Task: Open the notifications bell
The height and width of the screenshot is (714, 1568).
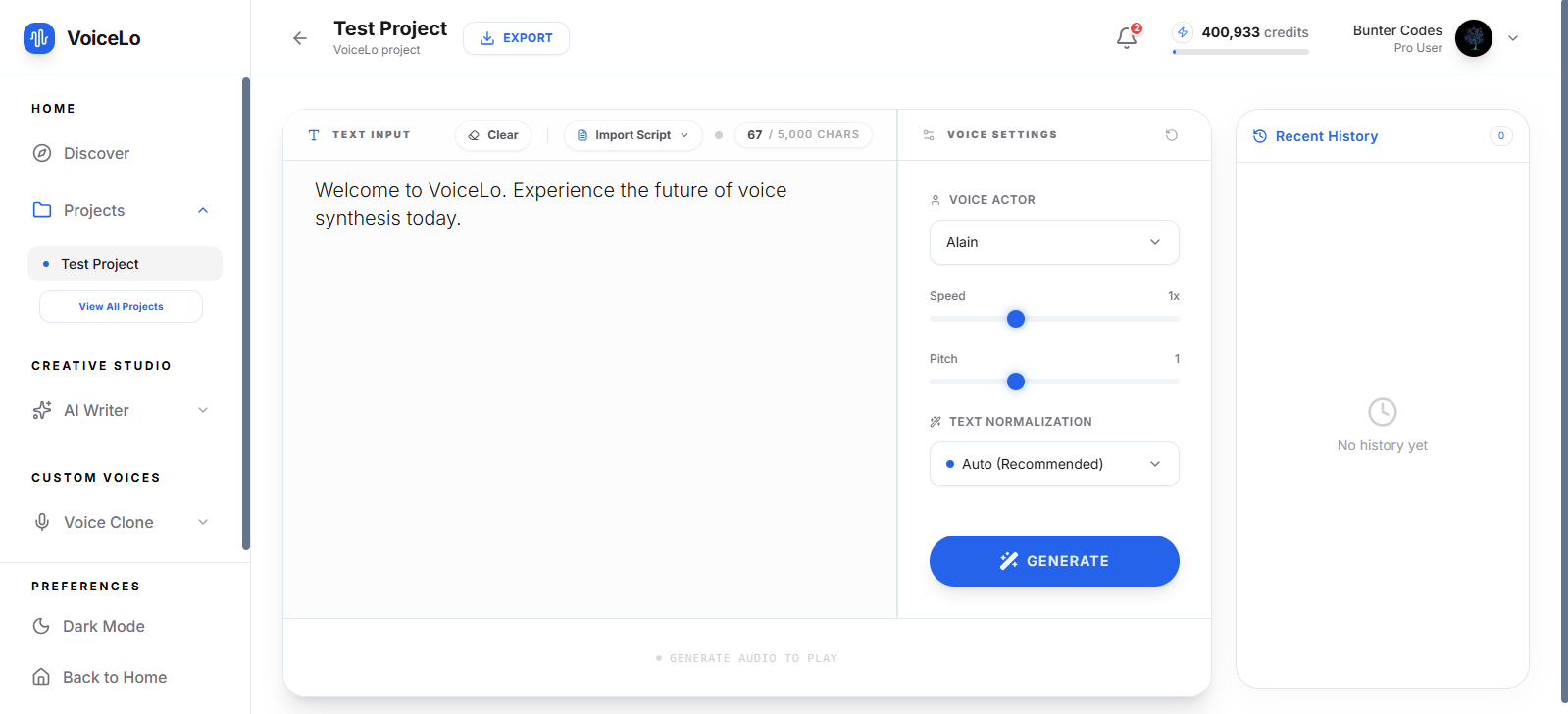Action: pyautogui.click(x=1127, y=38)
